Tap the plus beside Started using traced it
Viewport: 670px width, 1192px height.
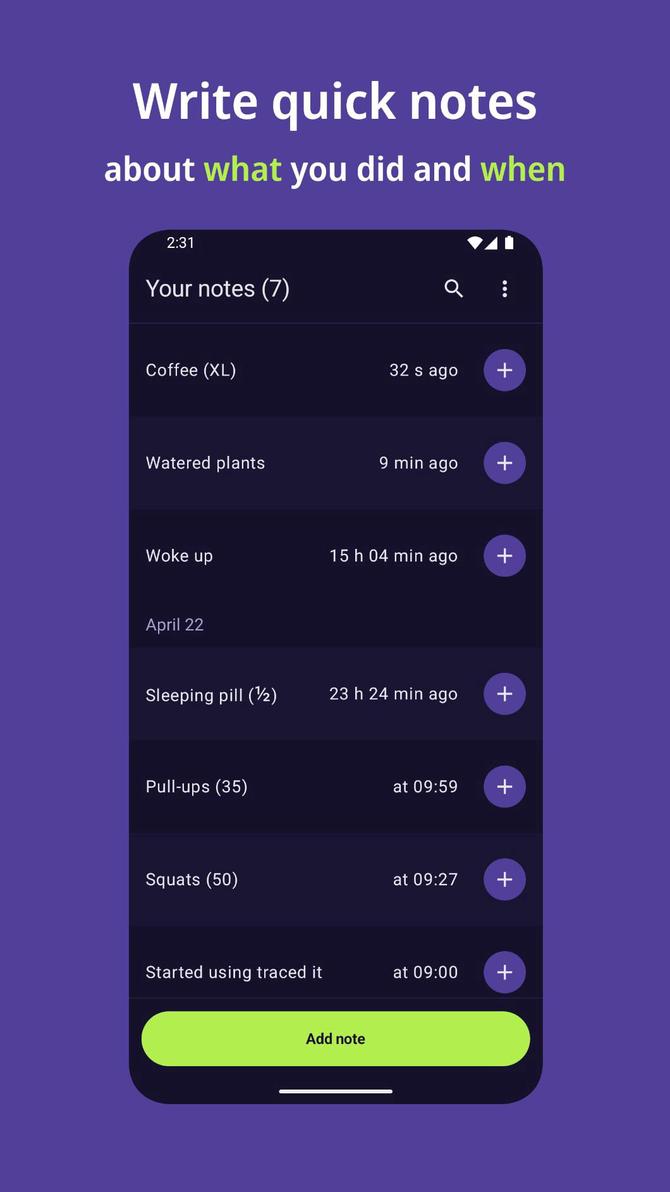point(504,971)
